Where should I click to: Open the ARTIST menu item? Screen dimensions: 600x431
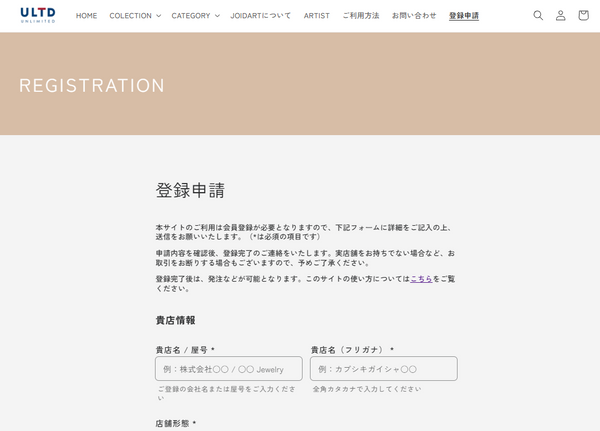316,16
